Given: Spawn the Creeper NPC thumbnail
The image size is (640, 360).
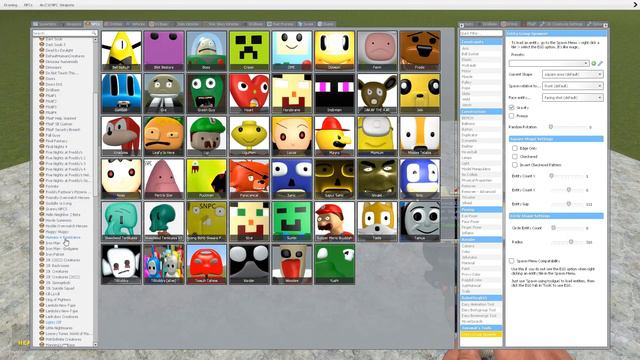Looking at the screenshot, I should pos(249,51).
